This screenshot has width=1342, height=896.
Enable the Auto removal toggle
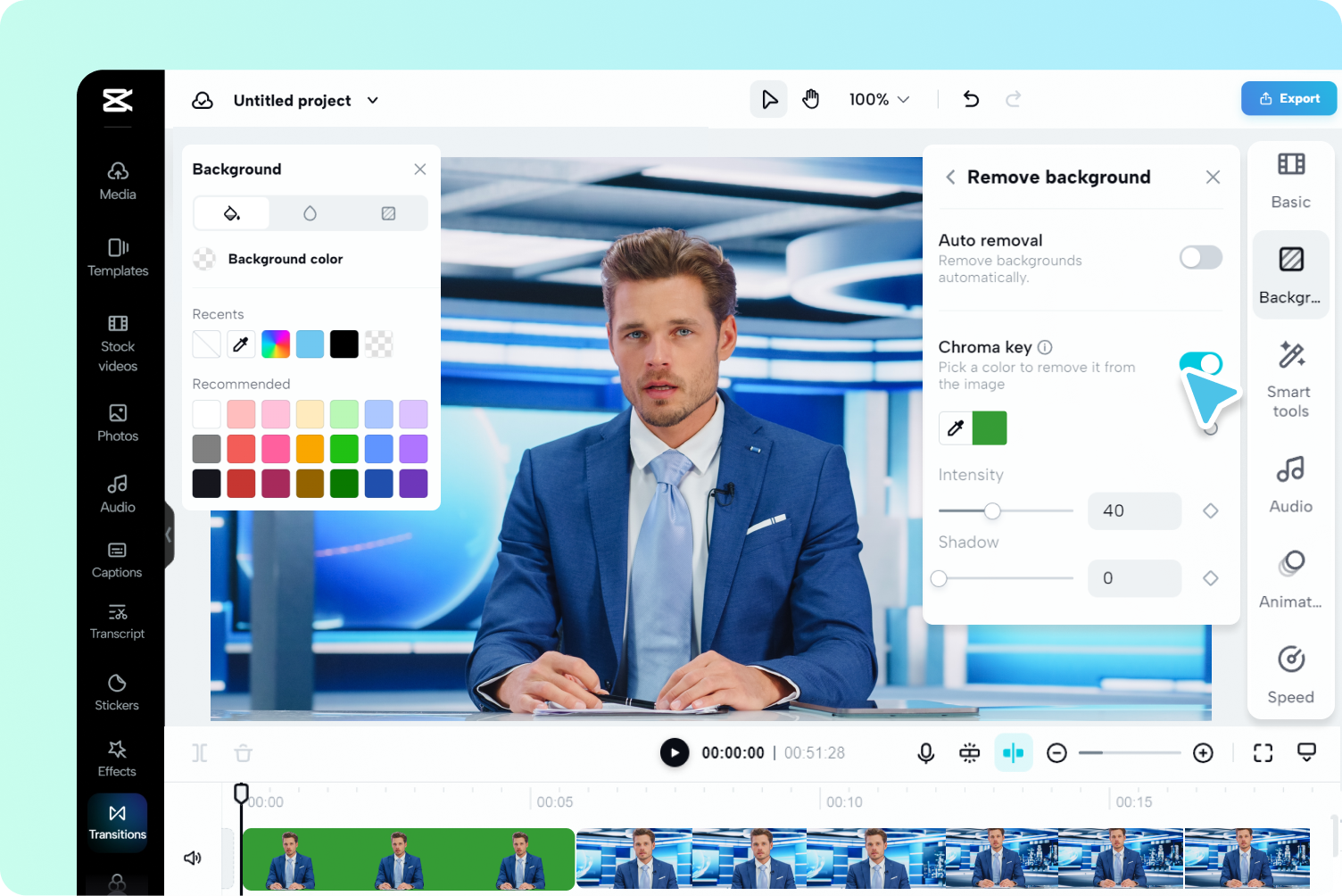tap(1200, 257)
